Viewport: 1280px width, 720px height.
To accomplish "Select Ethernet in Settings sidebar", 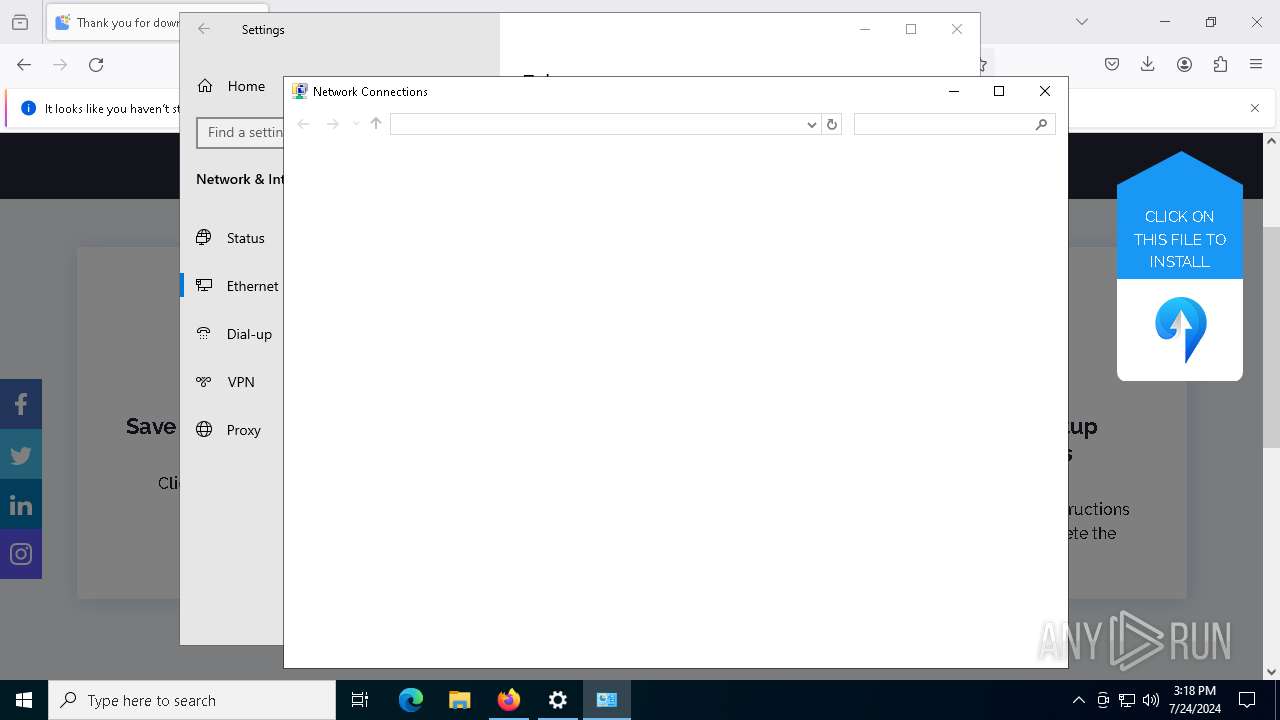I will [x=232, y=286].
